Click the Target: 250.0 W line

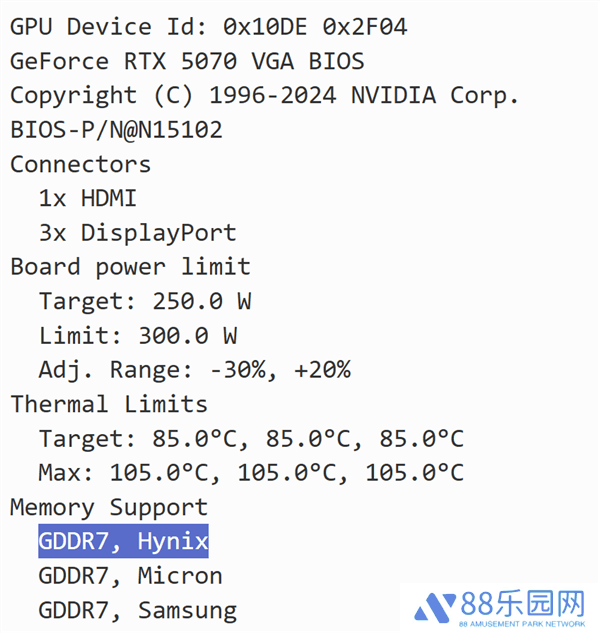pos(144,301)
